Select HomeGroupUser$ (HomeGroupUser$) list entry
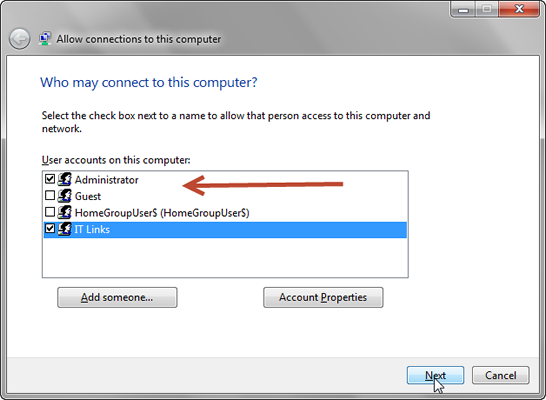Screen dimensions: 546x400 coord(162,213)
